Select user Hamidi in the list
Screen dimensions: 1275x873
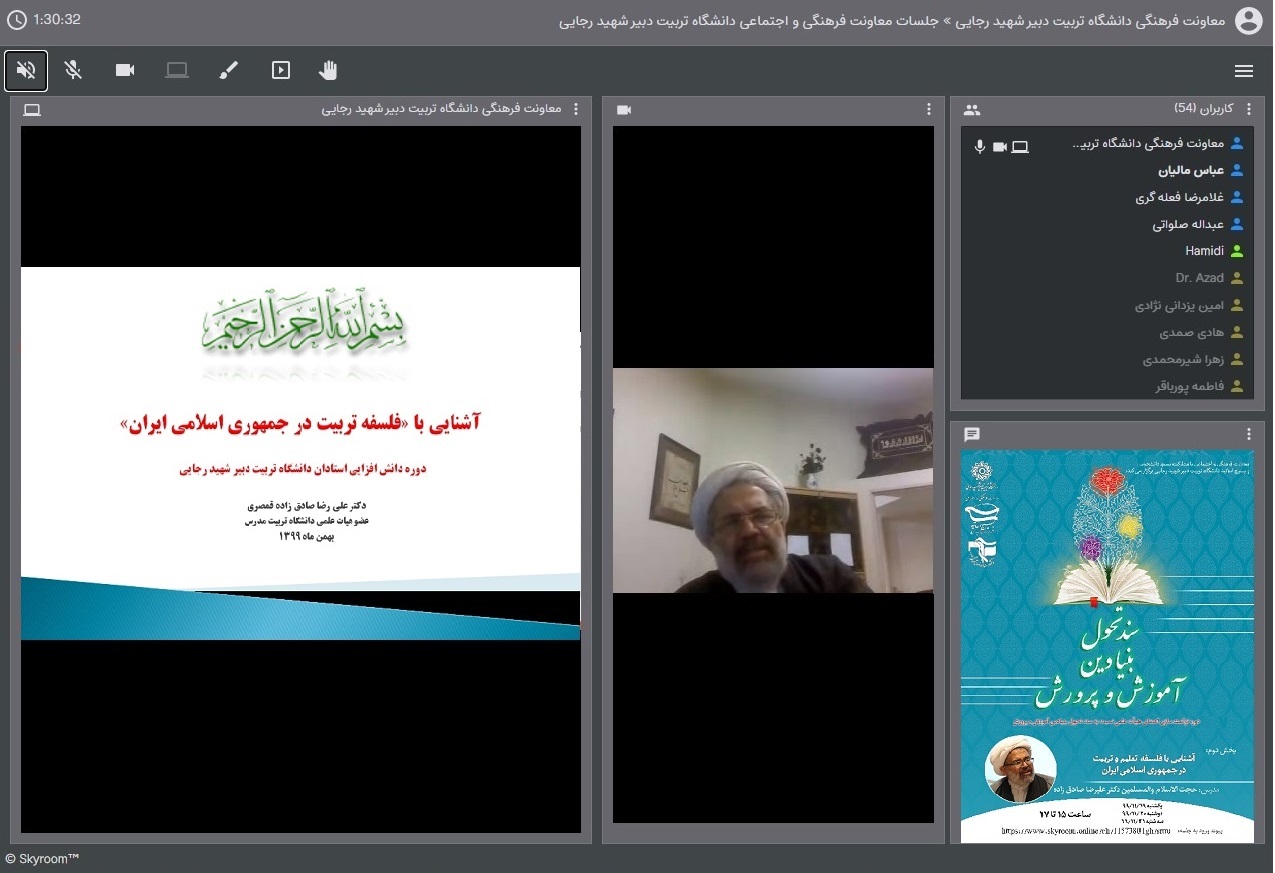[1204, 251]
